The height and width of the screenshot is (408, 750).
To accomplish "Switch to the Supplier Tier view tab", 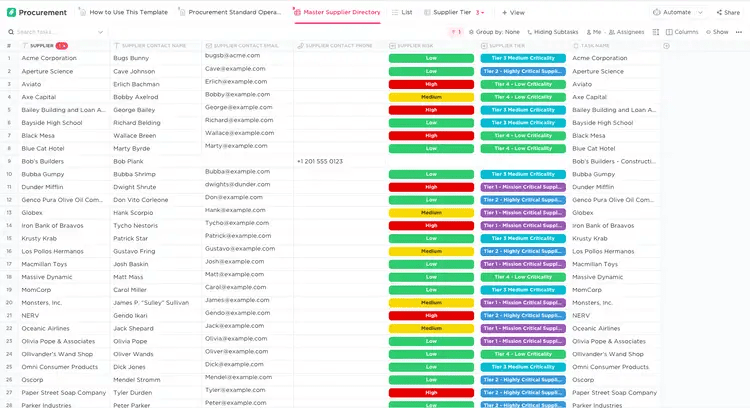I will point(452,12).
